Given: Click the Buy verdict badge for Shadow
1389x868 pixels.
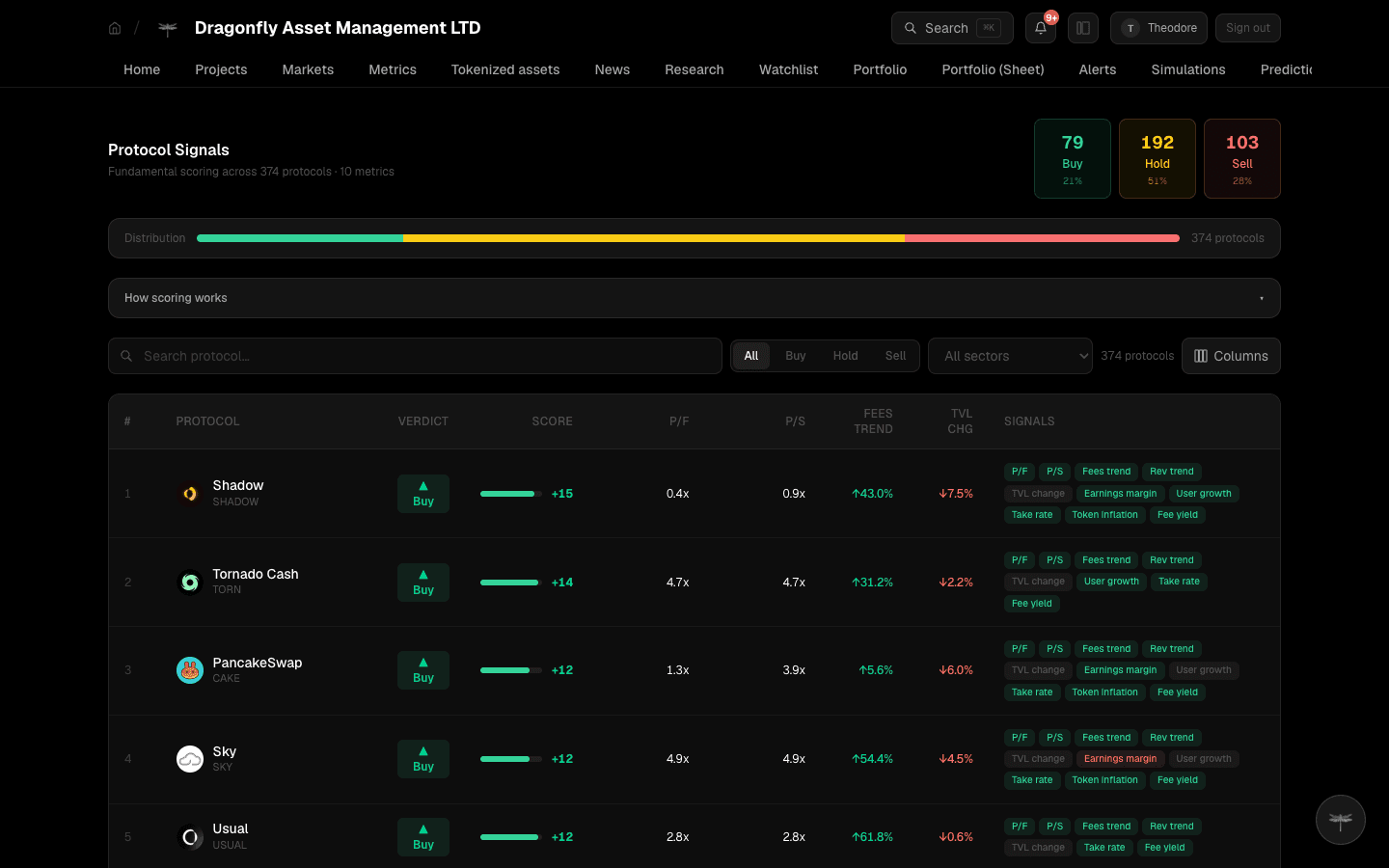Looking at the screenshot, I should coord(423,494).
